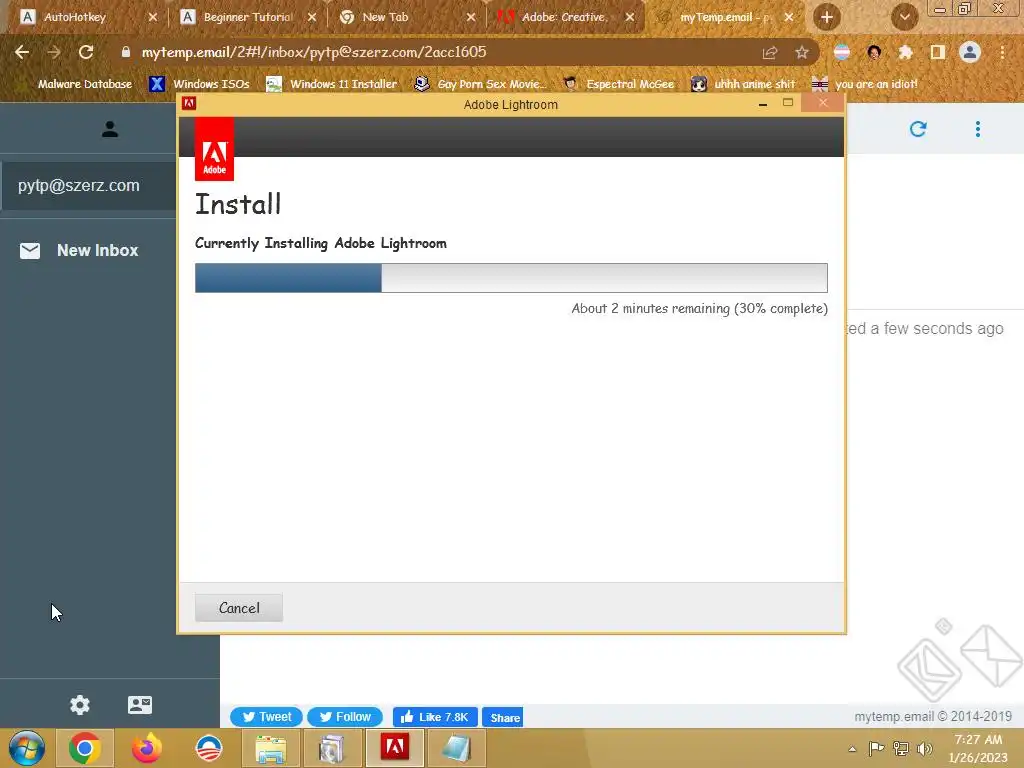Open the Chrome profile avatar
Image resolution: width=1024 pixels, height=768 pixels.
coord(970,52)
